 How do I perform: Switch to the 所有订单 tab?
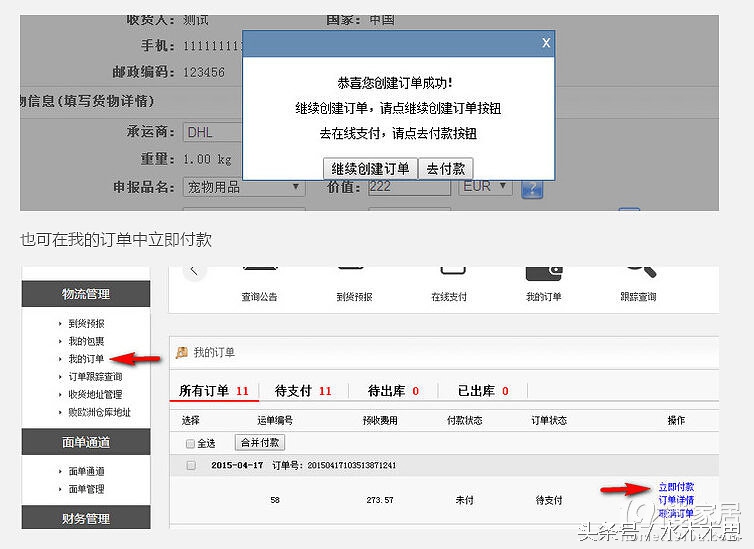point(214,391)
